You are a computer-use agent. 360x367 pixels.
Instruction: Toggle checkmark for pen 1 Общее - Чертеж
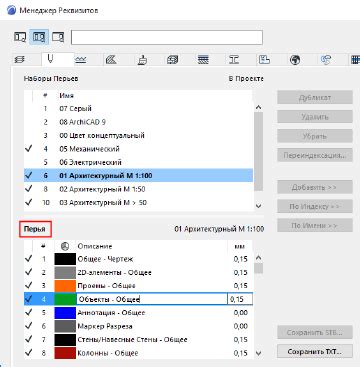coord(29,259)
